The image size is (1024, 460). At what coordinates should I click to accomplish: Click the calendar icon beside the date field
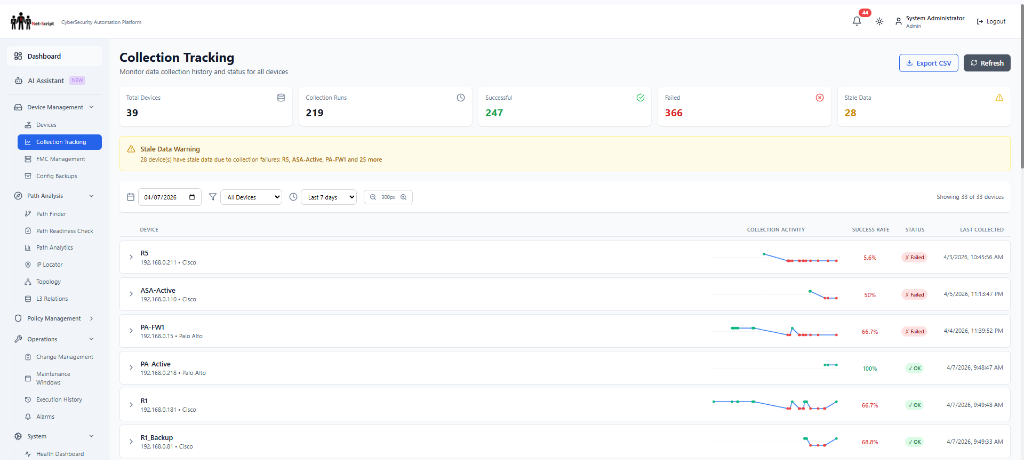pyautogui.click(x=131, y=197)
